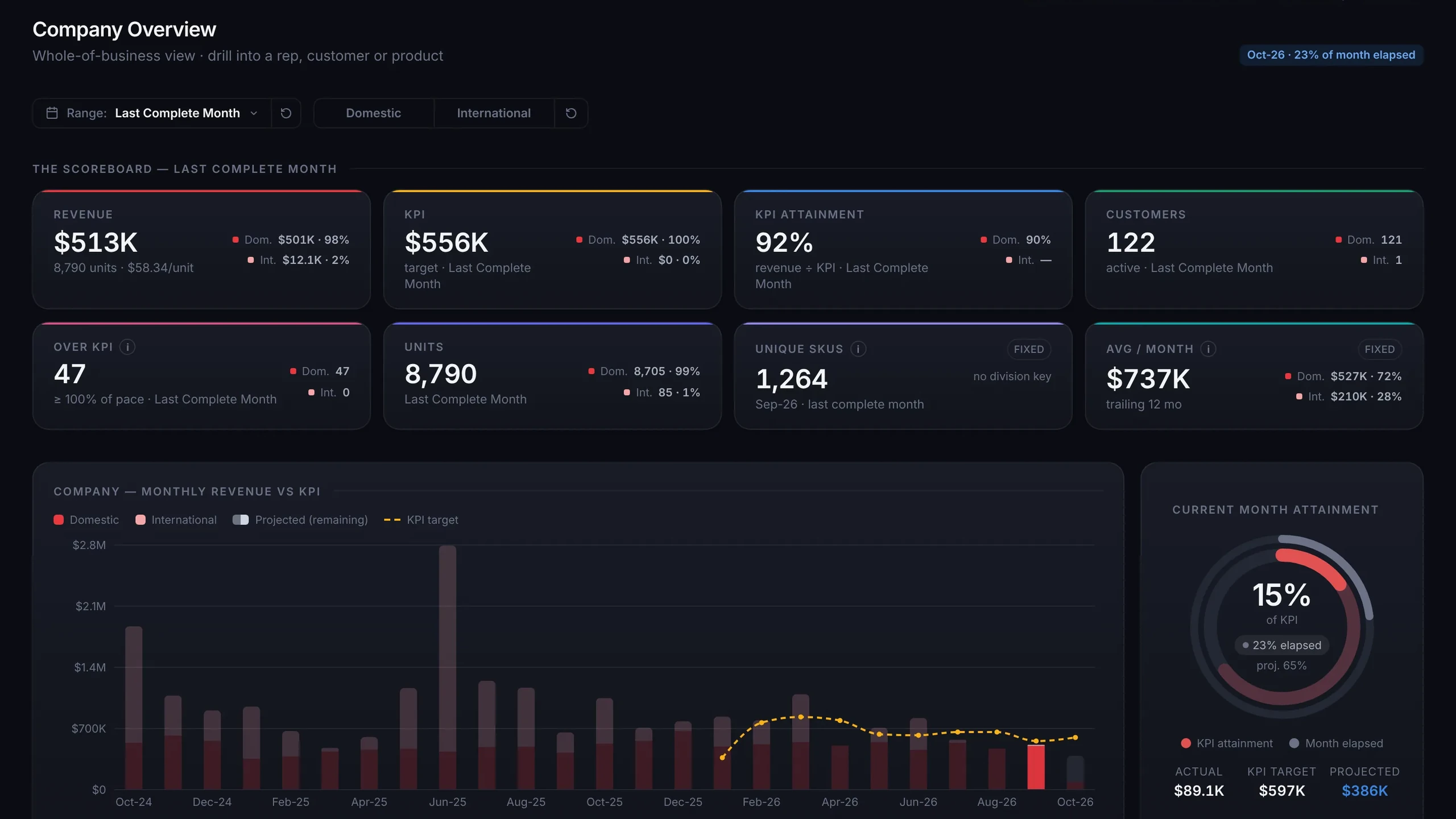
Task: Open the KPI Attainment 92% card
Action: coord(903,250)
